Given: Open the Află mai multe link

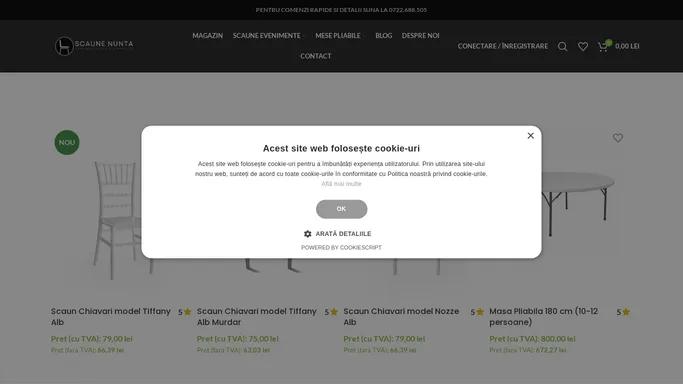Looking at the screenshot, I should 342,184.
